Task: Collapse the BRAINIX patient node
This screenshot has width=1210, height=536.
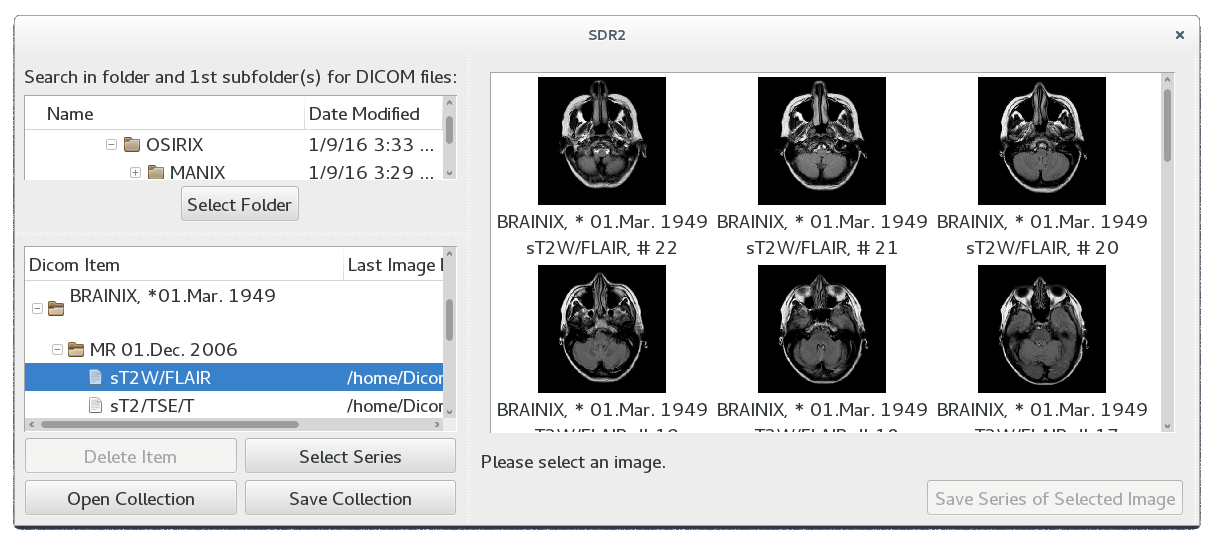Action: coord(38,308)
